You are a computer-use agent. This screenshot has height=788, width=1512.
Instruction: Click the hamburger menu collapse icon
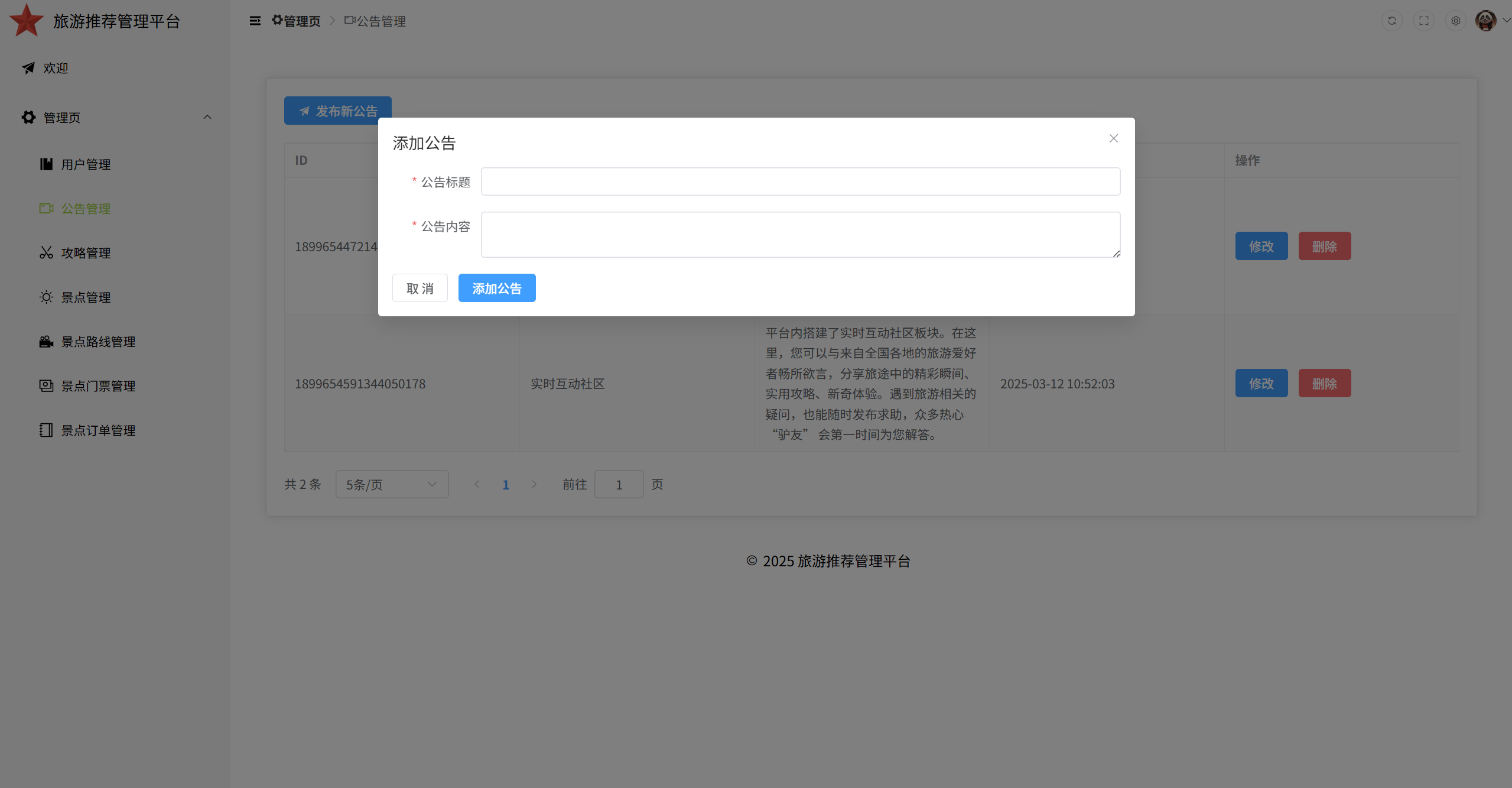[x=255, y=21]
